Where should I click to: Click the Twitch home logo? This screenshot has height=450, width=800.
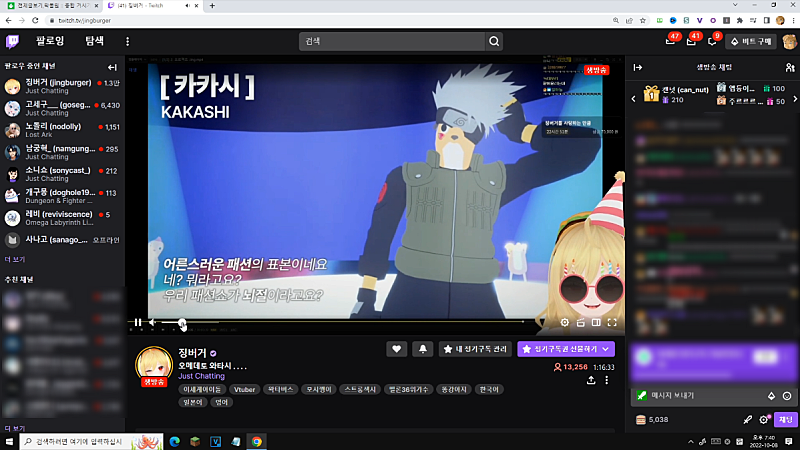(x=12, y=41)
